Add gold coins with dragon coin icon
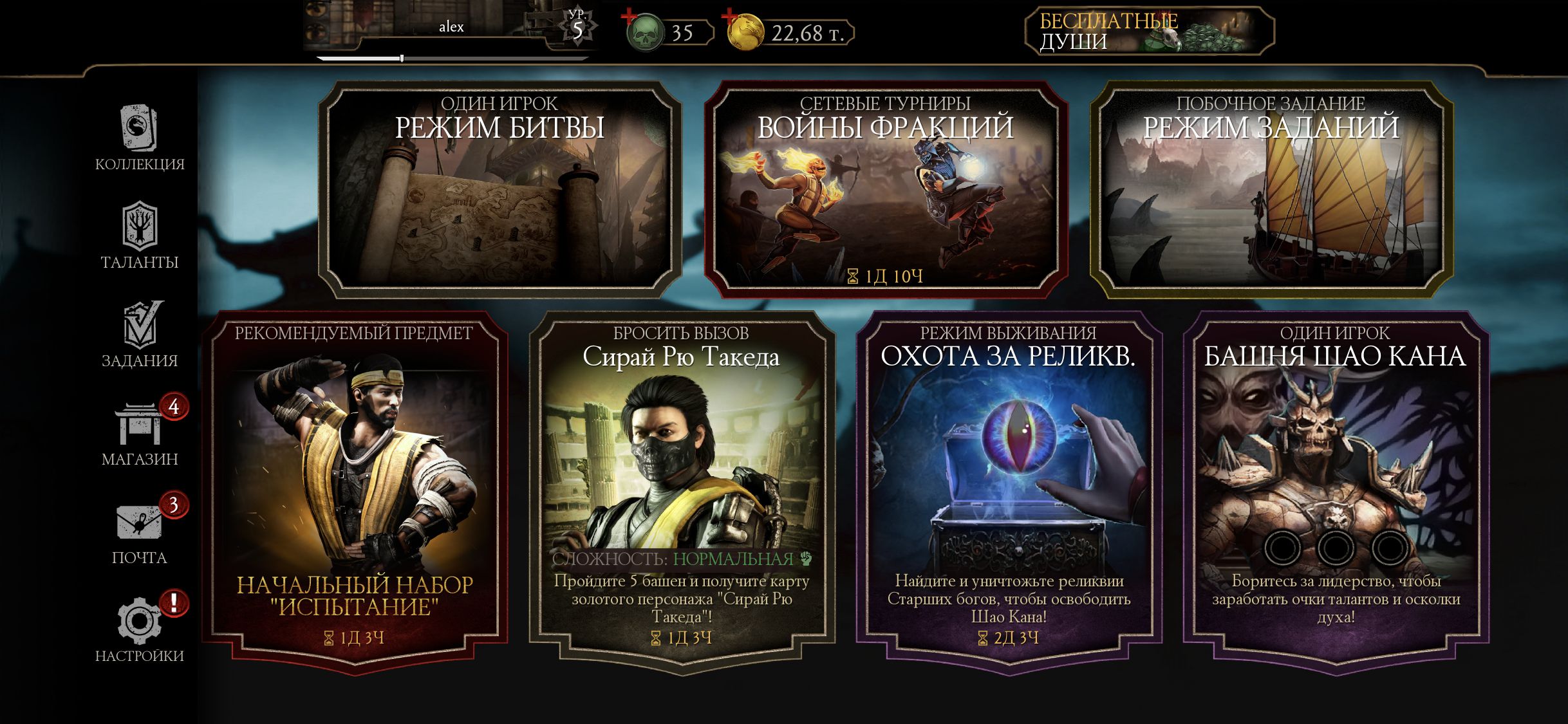 [745, 31]
